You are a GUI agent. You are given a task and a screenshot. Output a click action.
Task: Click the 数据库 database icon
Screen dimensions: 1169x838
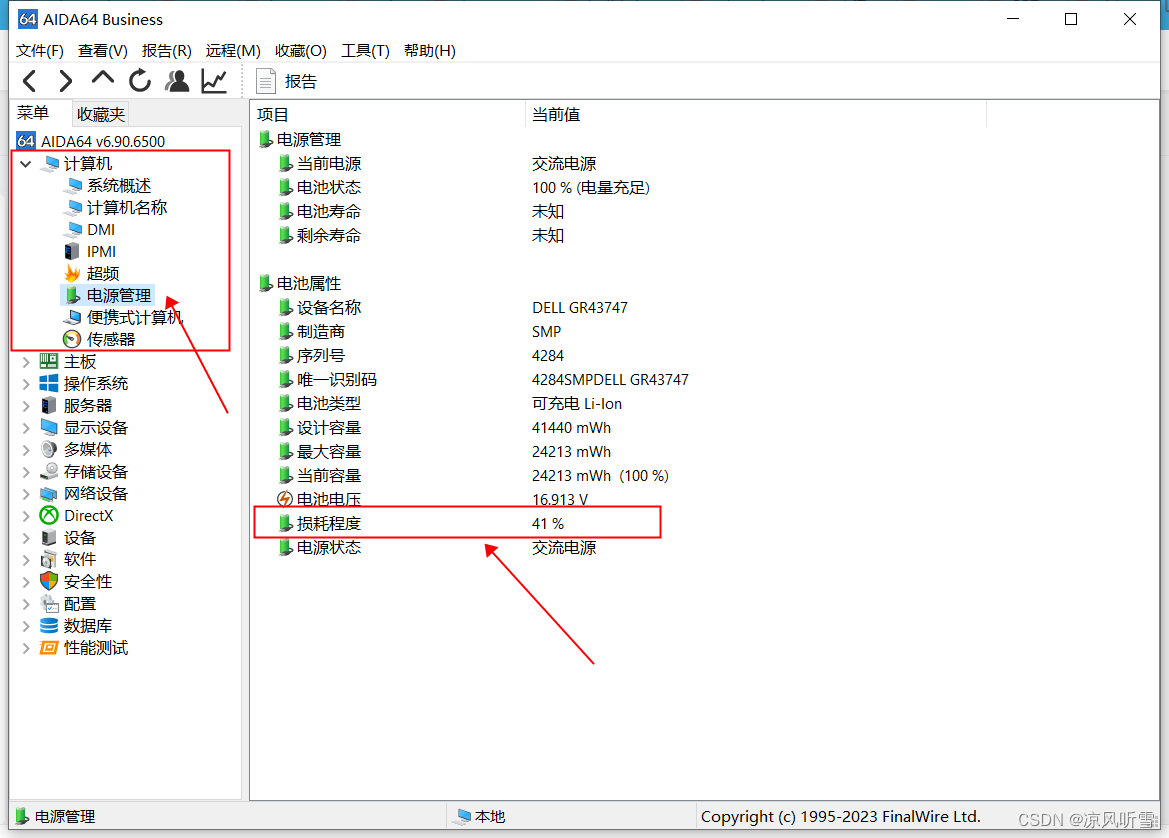point(48,626)
